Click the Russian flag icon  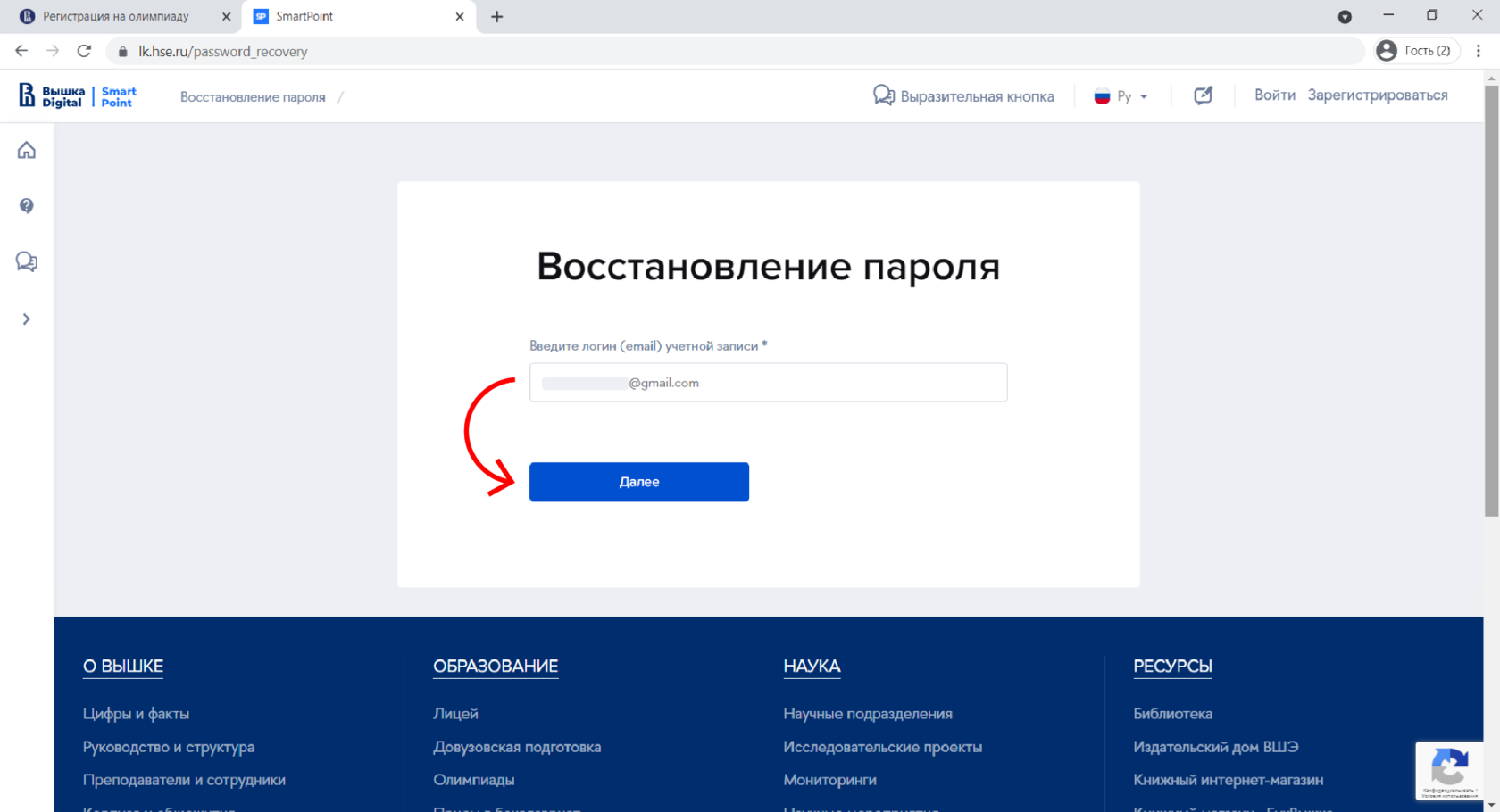tap(1102, 96)
